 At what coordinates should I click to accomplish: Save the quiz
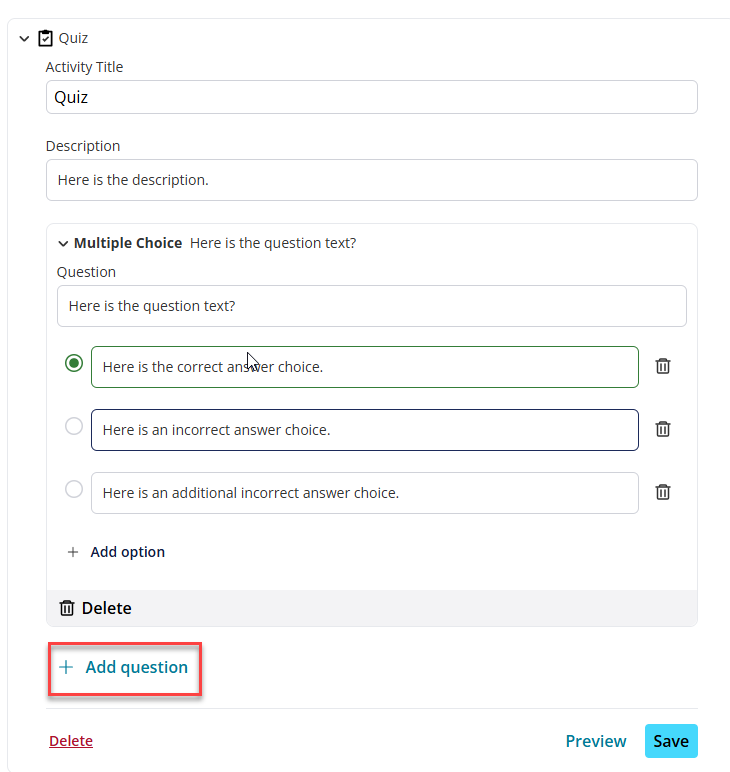pos(671,741)
